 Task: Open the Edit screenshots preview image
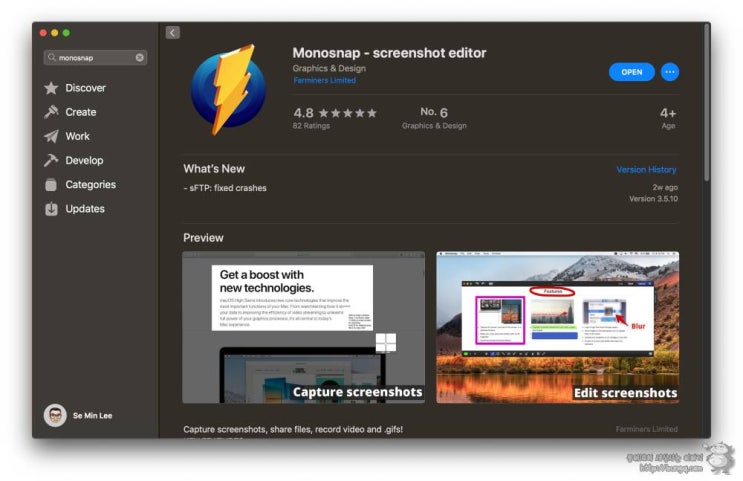coord(558,327)
